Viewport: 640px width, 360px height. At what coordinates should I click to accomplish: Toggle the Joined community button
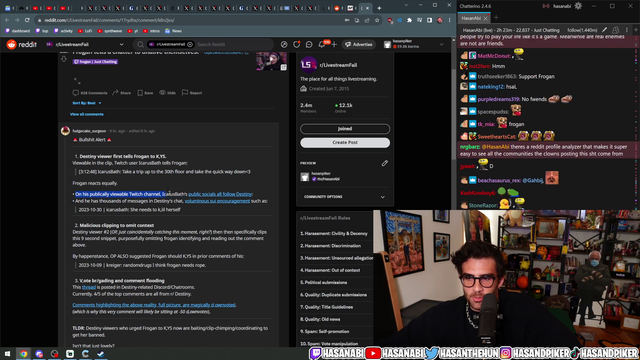[345, 129]
